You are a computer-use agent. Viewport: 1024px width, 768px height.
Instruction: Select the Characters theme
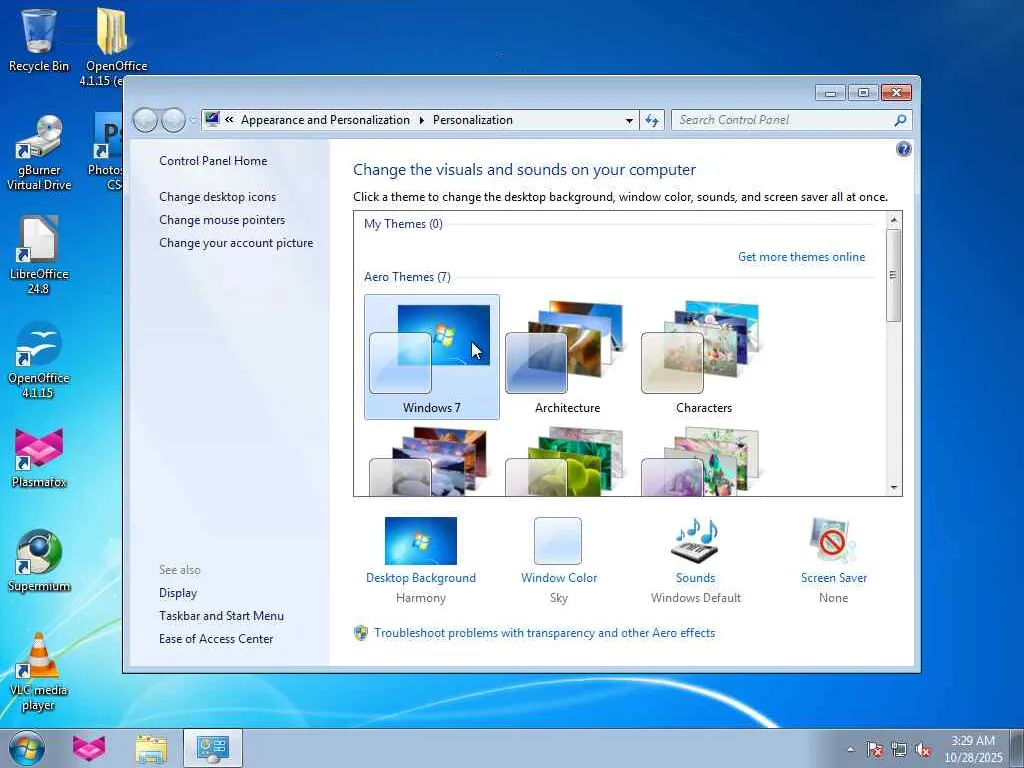point(703,357)
